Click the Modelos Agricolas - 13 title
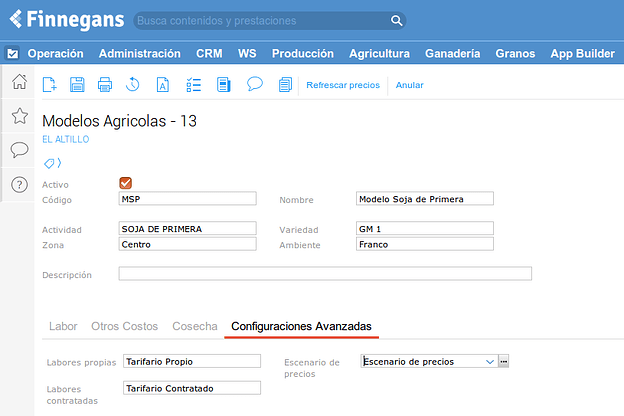Image resolution: width=624 pixels, height=416 pixels. point(119,121)
